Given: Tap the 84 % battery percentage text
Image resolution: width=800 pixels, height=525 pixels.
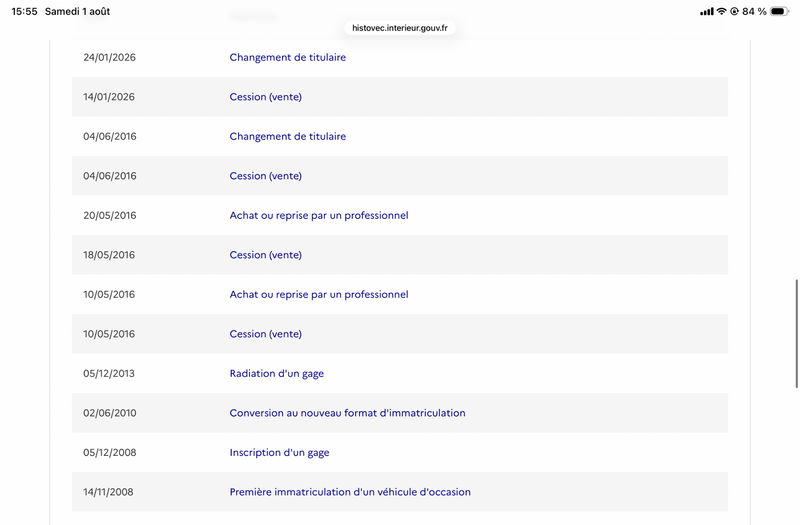Looking at the screenshot, I should (754, 11).
